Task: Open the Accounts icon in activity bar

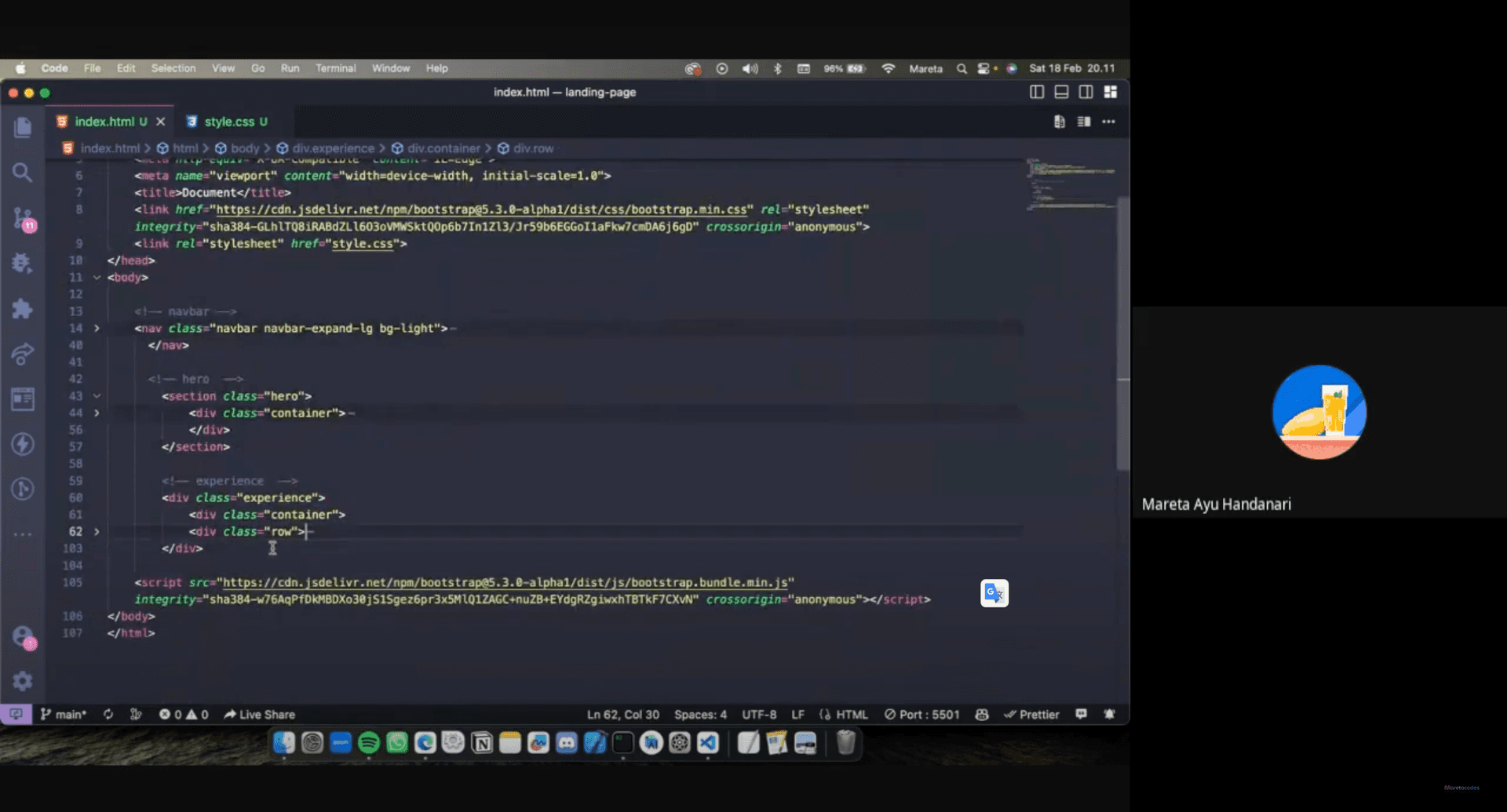Action: [23, 636]
